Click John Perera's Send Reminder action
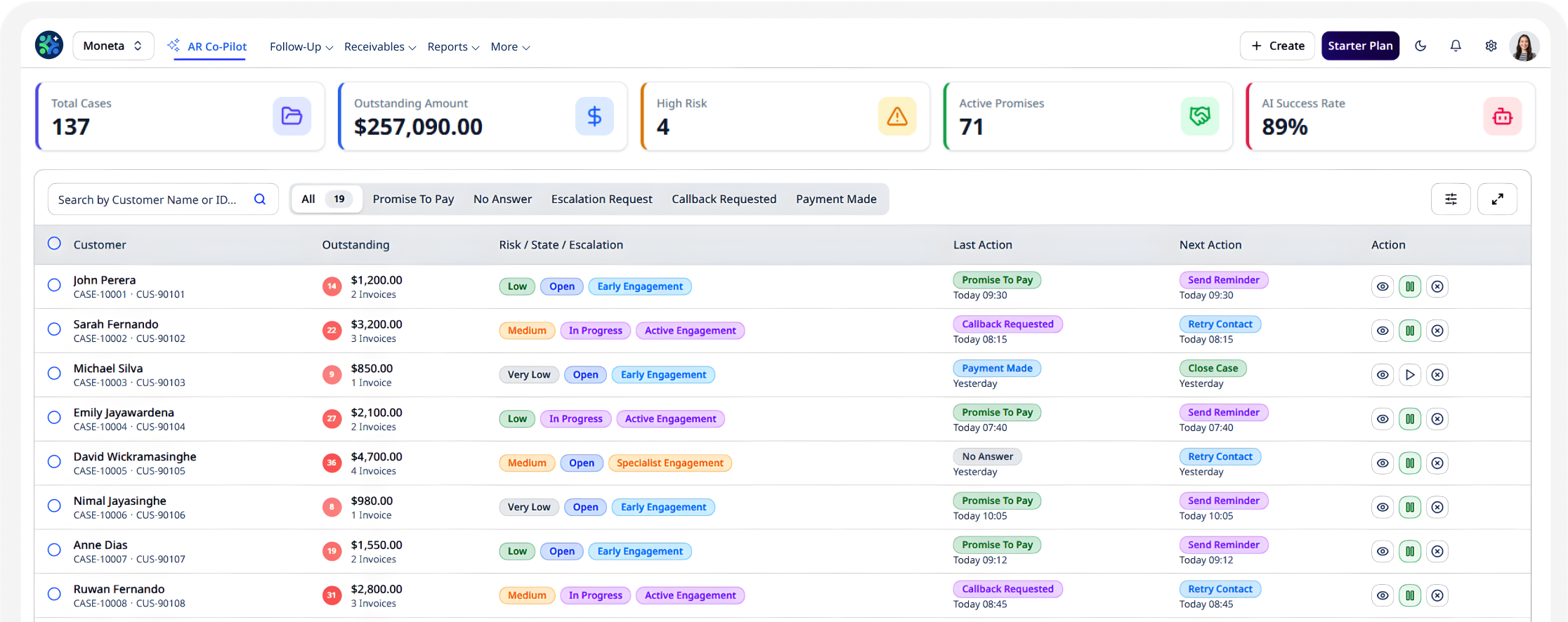This screenshot has width=1568, height=622. (1223, 280)
